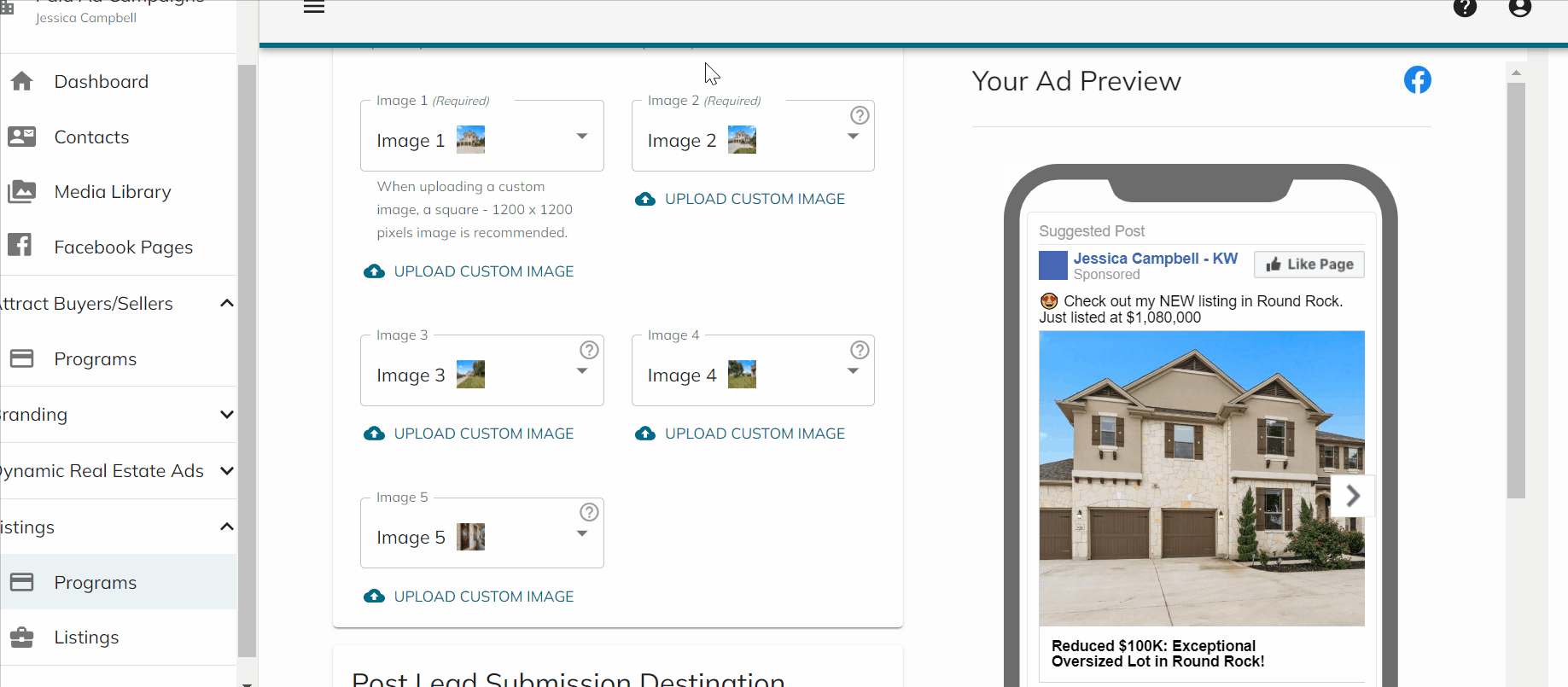The width and height of the screenshot is (1568, 687).
Task: Expand the Branding section
Action: coord(226,415)
